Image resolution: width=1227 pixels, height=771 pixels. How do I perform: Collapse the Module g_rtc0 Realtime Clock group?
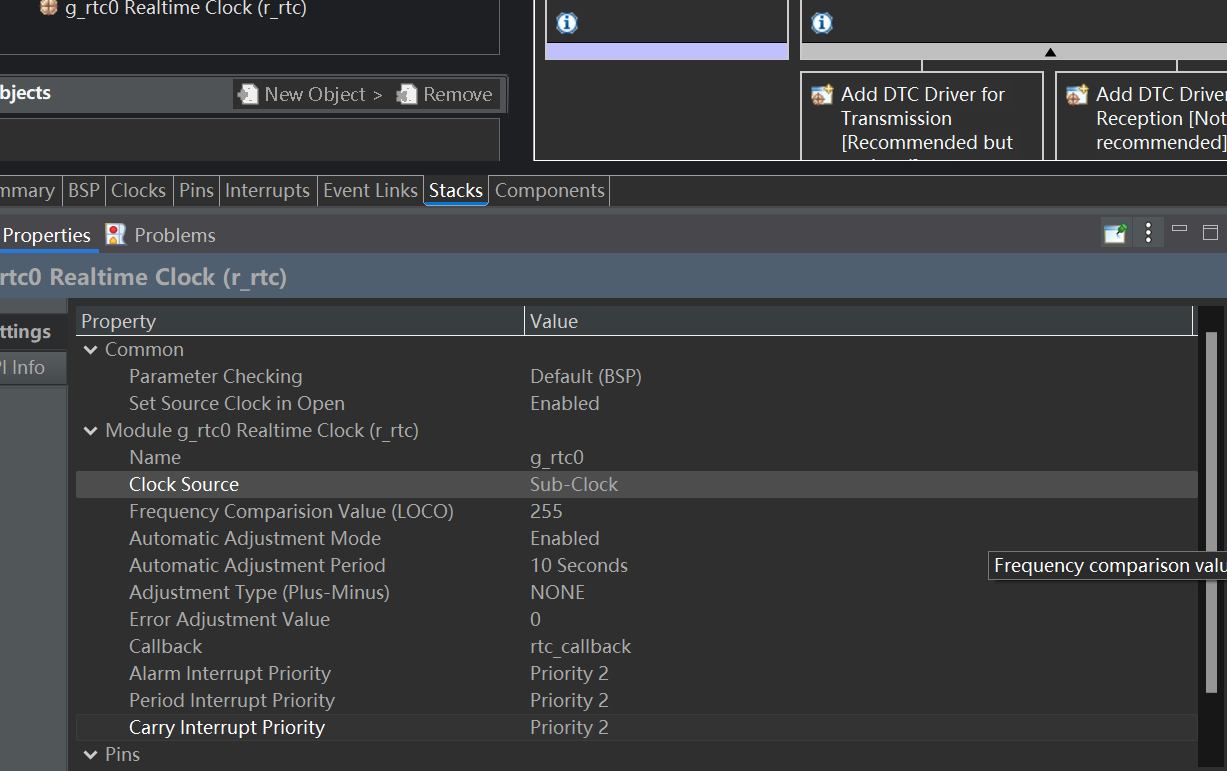point(91,430)
